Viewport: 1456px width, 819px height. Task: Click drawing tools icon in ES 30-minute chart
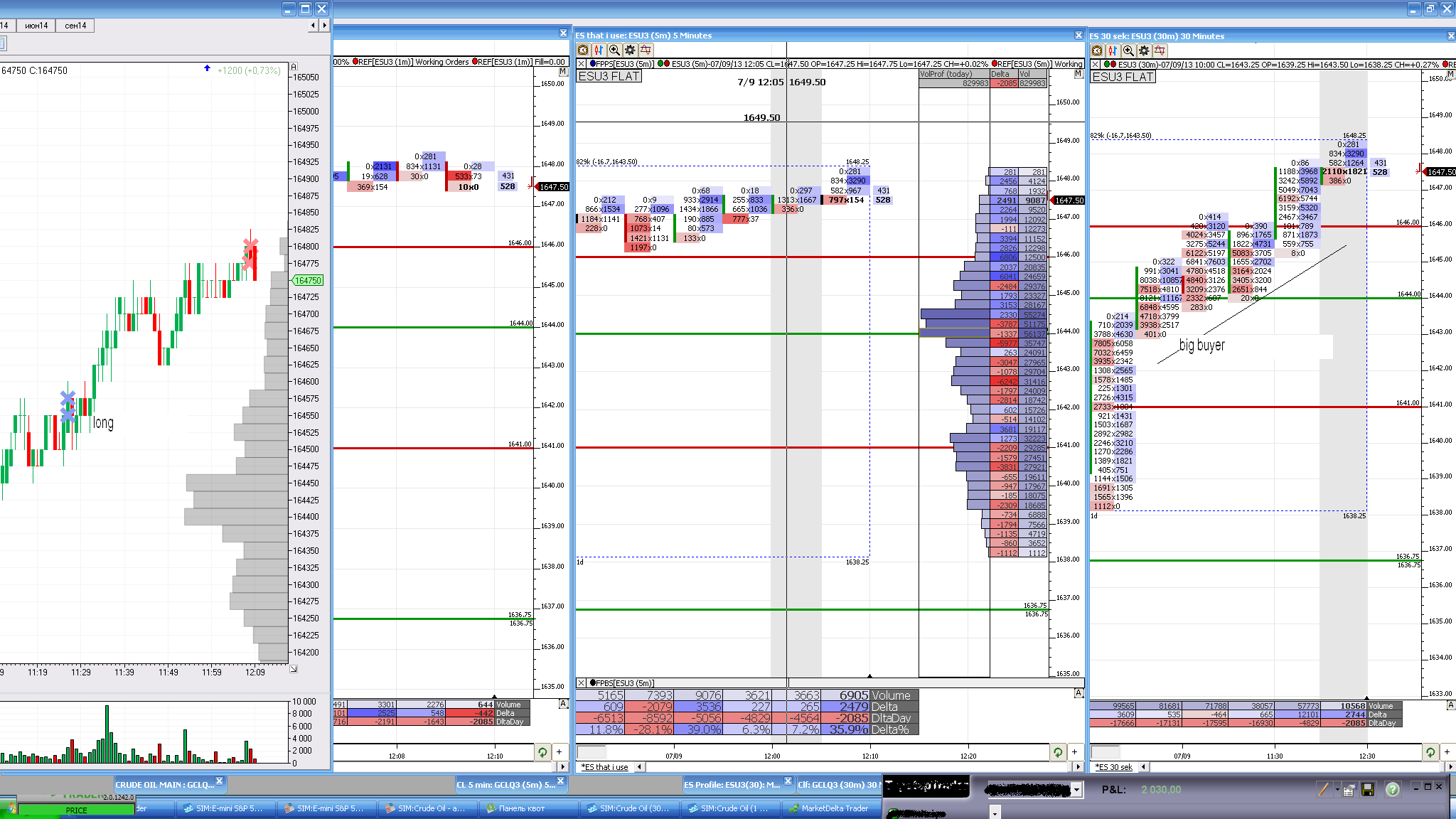pos(1160,50)
